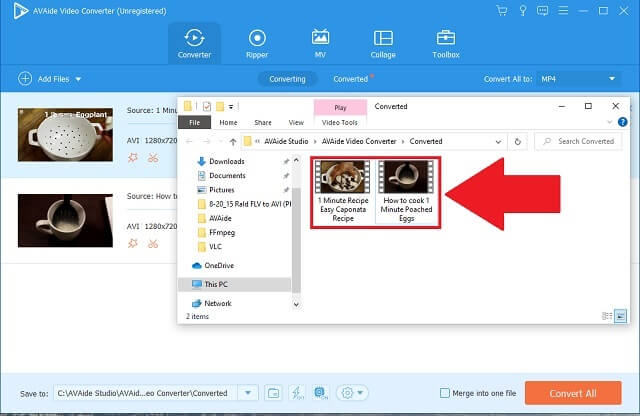Image resolution: width=640 pixels, height=416 pixels.
Task: Switch to the MV maker
Action: (320, 43)
